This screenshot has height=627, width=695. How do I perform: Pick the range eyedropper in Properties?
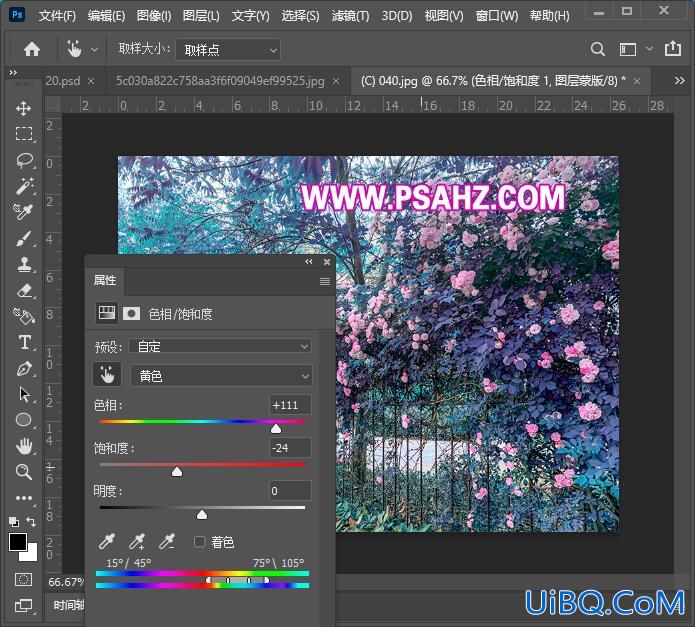[107, 541]
